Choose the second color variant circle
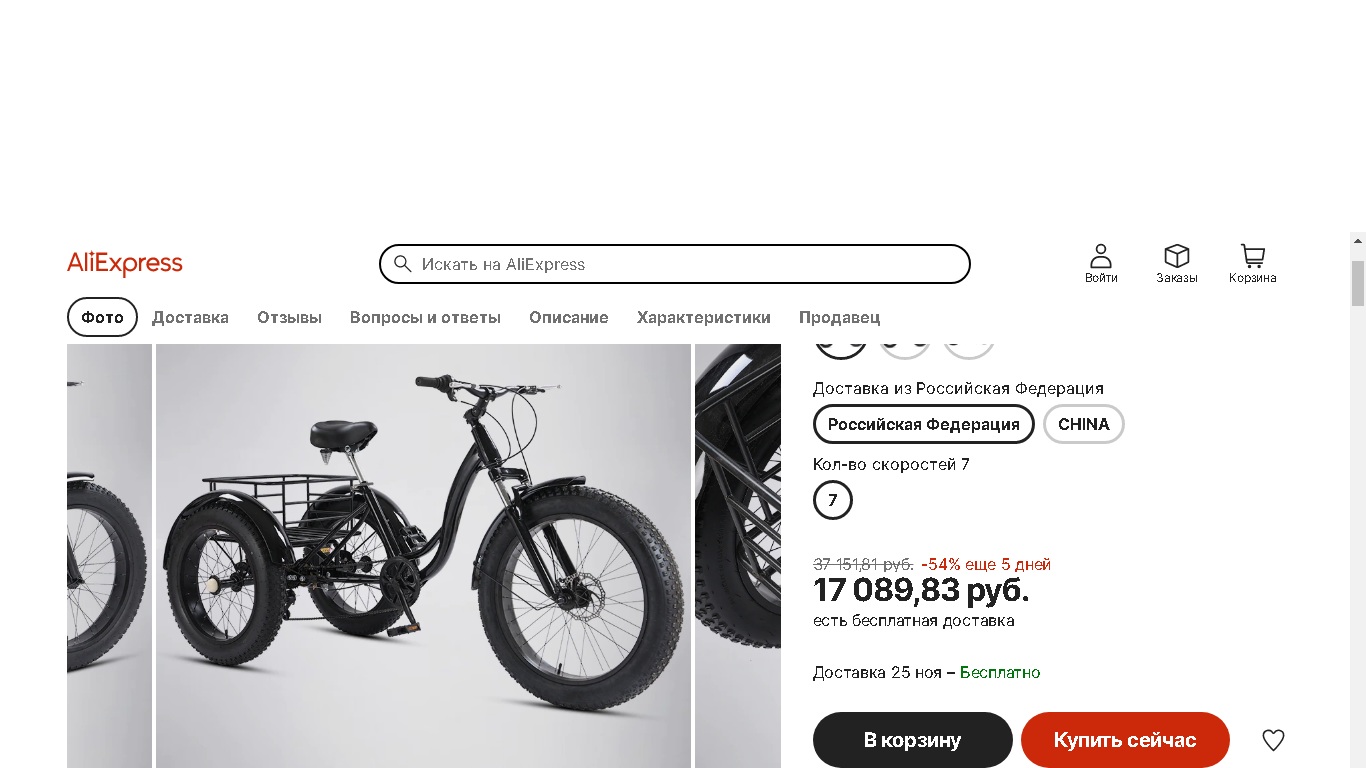The width and height of the screenshot is (1366, 768). pyautogui.click(x=905, y=346)
